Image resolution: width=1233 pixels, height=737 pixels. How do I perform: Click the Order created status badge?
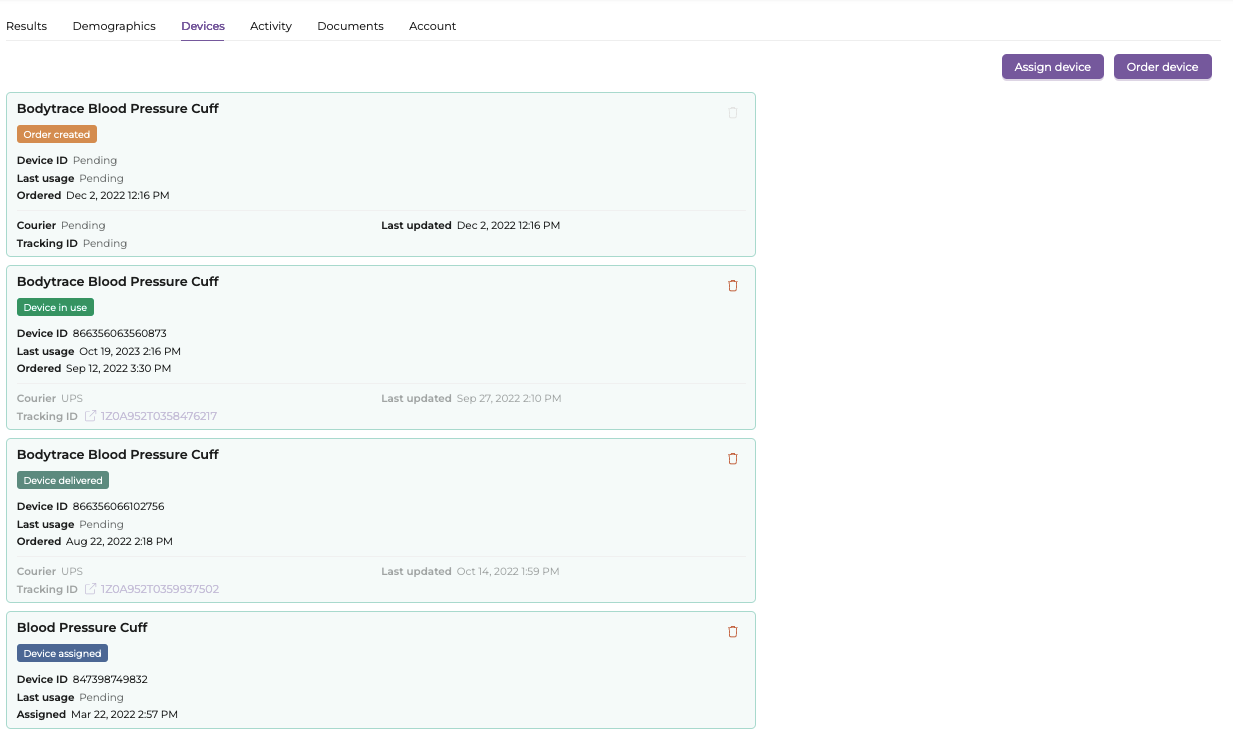pos(57,134)
